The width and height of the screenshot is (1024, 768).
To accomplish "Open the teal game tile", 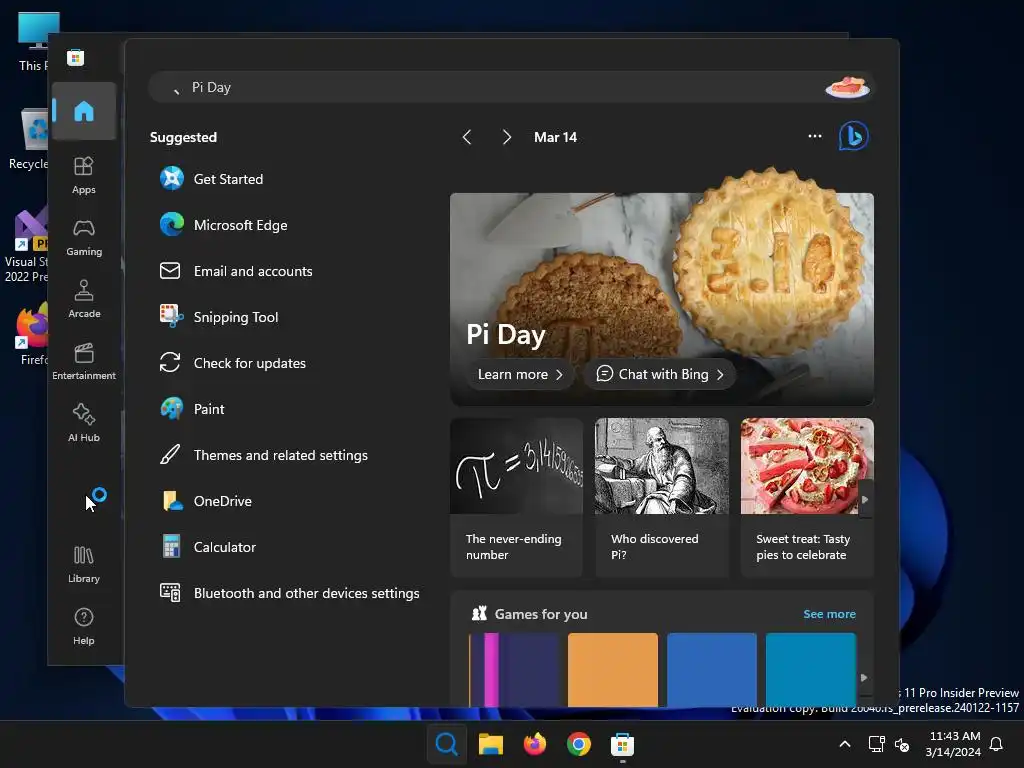I will pos(810,670).
